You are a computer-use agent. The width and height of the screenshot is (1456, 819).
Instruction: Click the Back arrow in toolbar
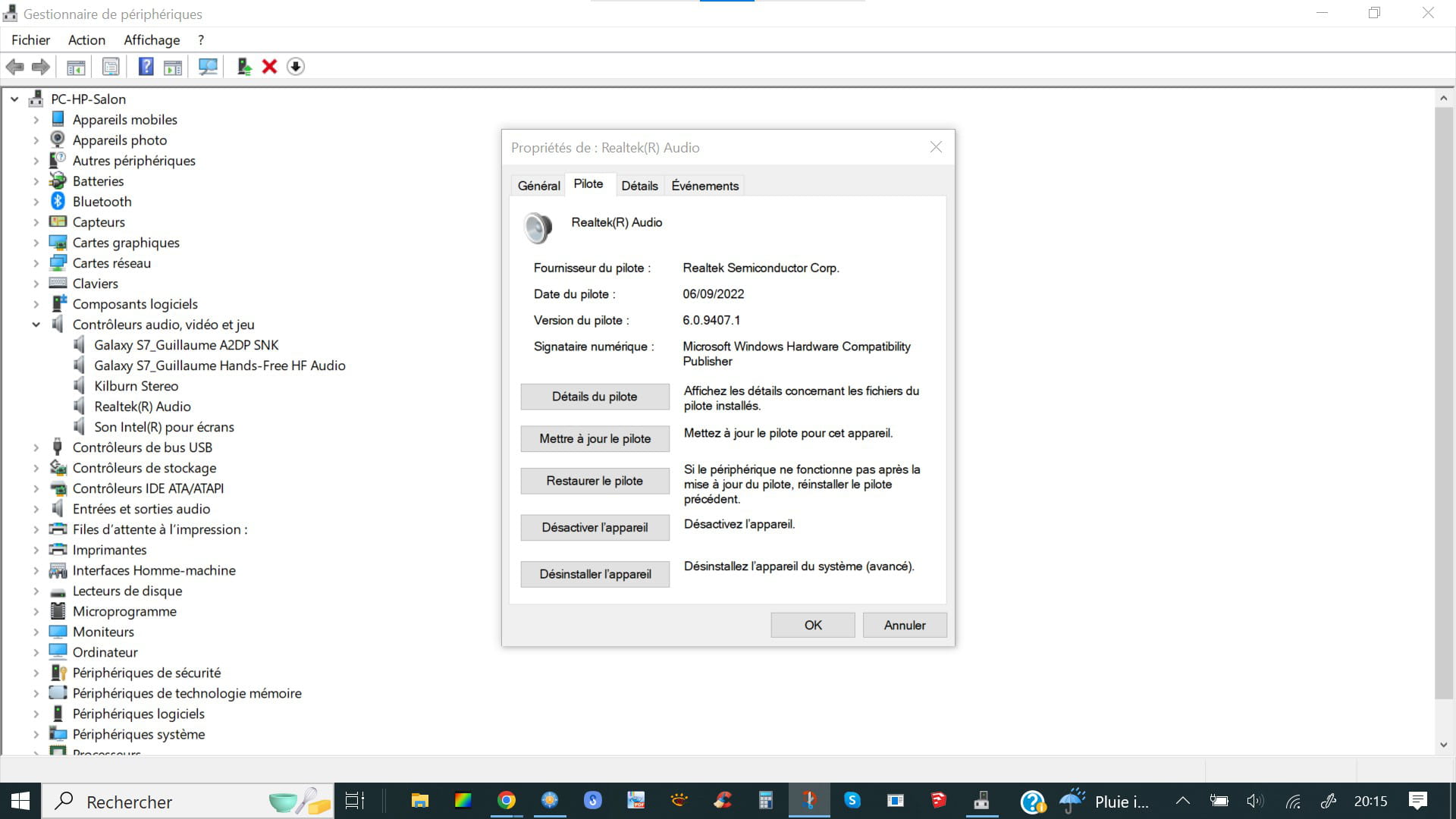coord(14,67)
